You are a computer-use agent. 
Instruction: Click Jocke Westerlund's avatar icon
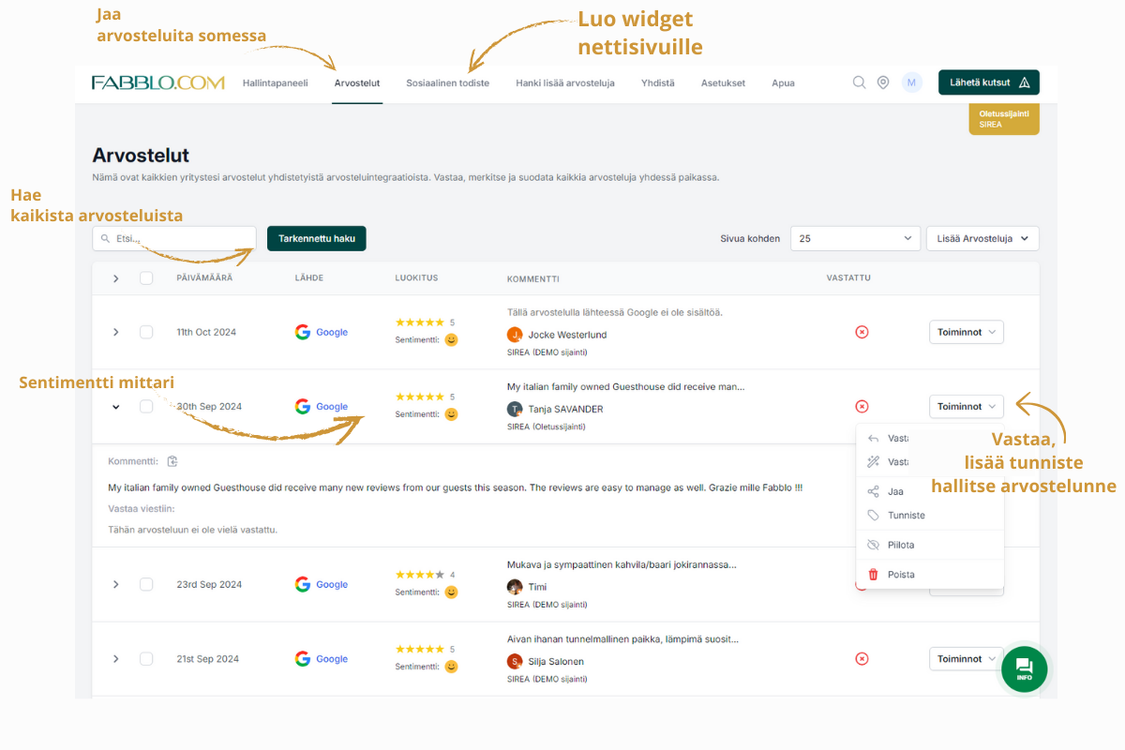pos(514,334)
